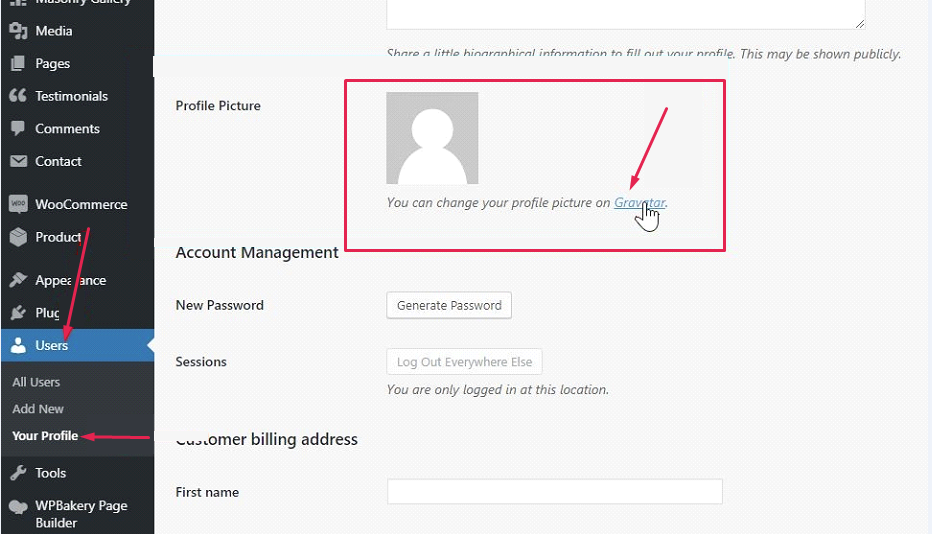Image resolution: width=932 pixels, height=534 pixels.
Task: Click the Media icon in sidebar
Action: 18,31
